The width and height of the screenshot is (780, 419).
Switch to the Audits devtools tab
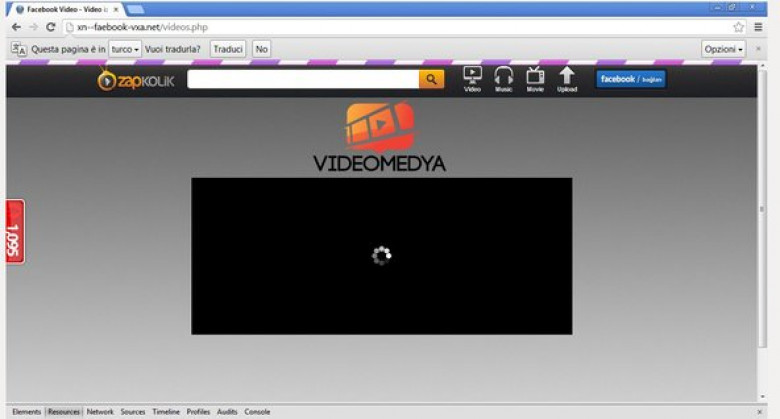tap(227, 412)
